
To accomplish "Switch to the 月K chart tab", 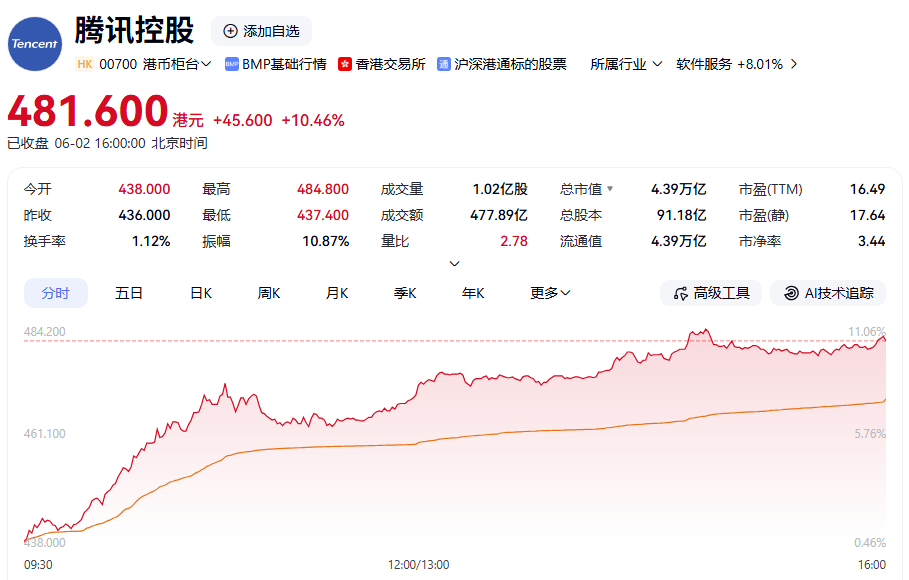I will click(x=337, y=293).
